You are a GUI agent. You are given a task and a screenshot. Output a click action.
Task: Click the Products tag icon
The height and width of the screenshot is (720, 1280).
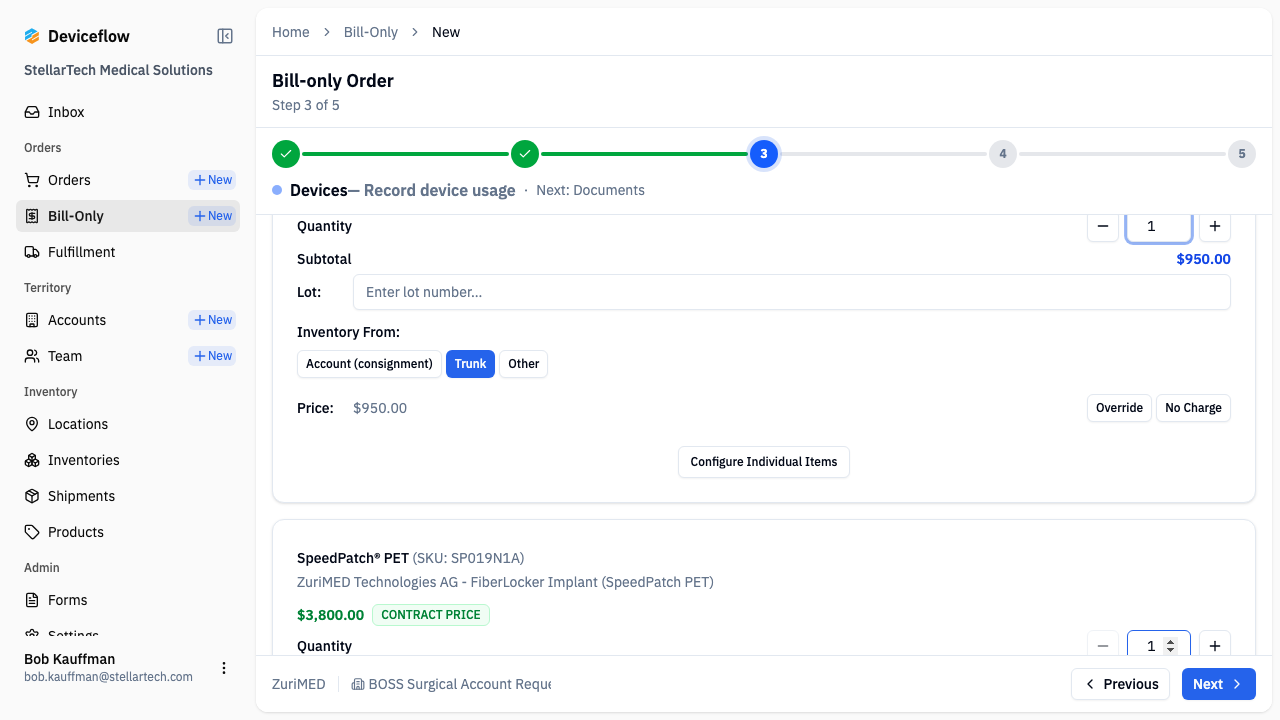pos(32,532)
